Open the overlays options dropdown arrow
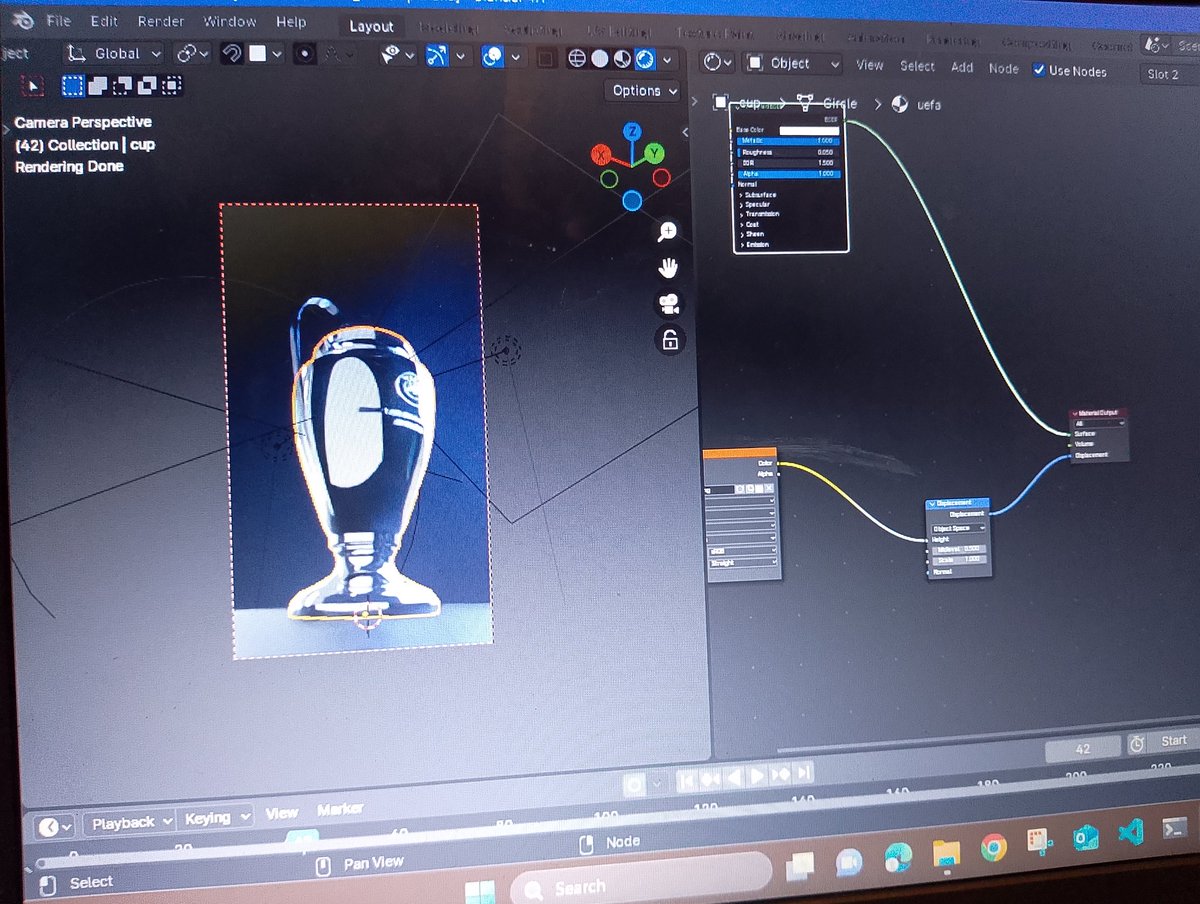This screenshot has width=1200, height=904. click(x=516, y=58)
